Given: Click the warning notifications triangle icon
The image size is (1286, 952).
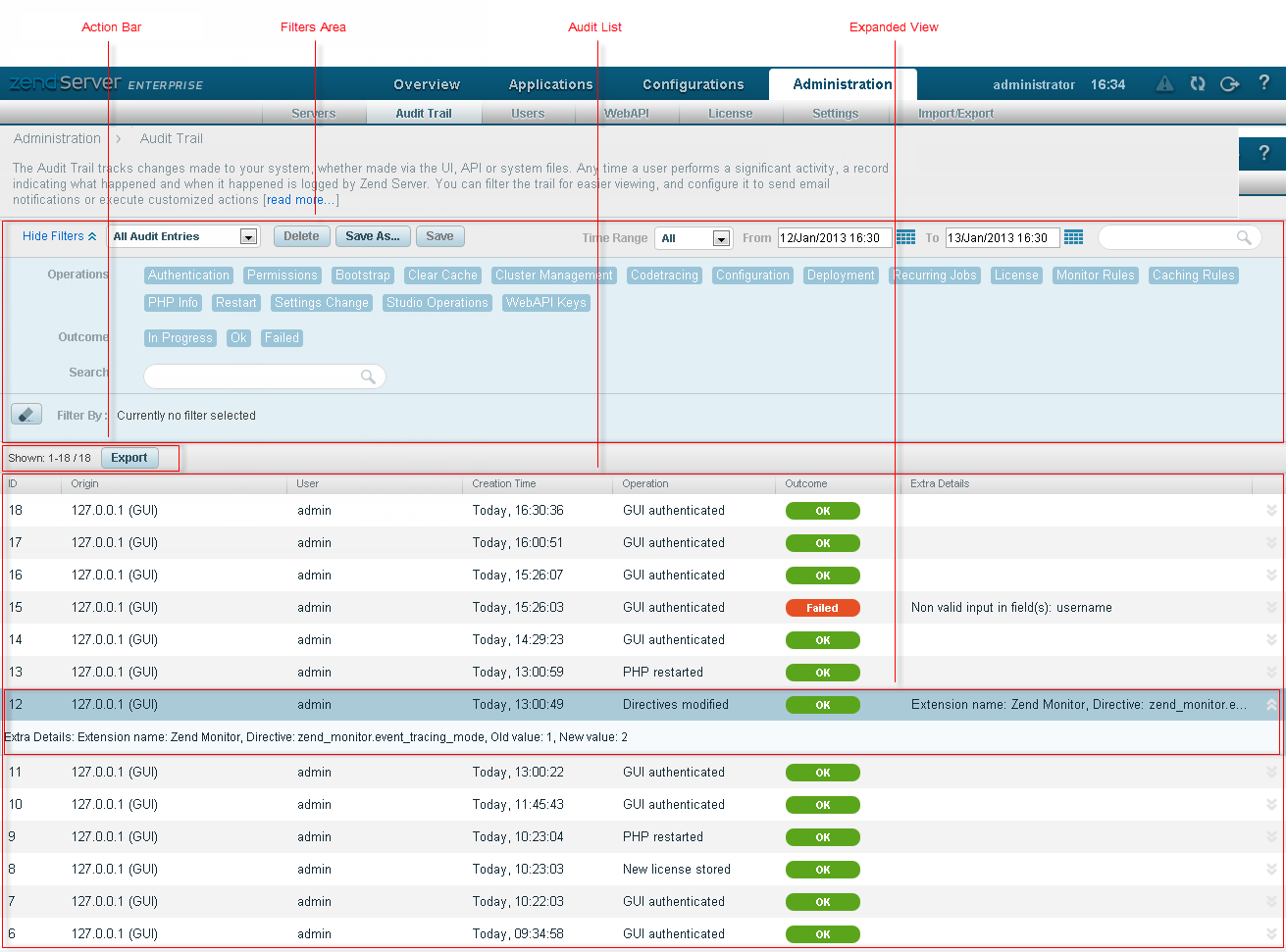Looking at the screenshot, I should pos(1164,84).
